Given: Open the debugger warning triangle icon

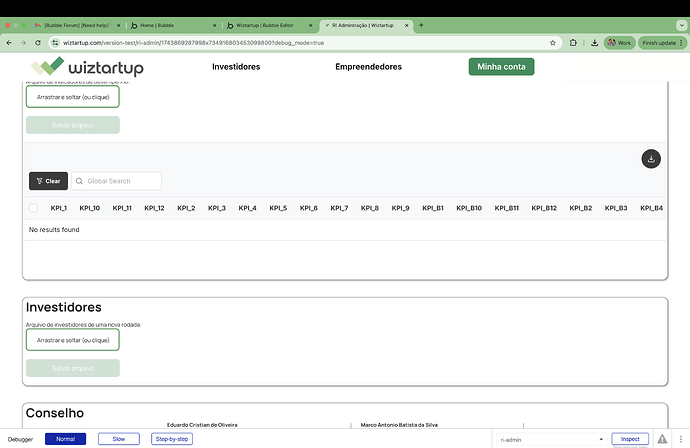Looking at the screenshot, I should click(662, 439).
